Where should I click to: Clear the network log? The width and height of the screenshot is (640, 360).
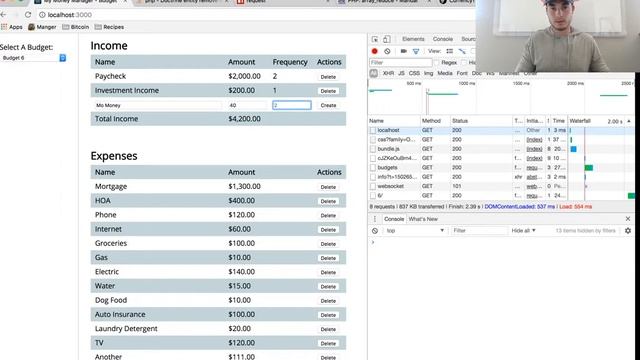387,51
